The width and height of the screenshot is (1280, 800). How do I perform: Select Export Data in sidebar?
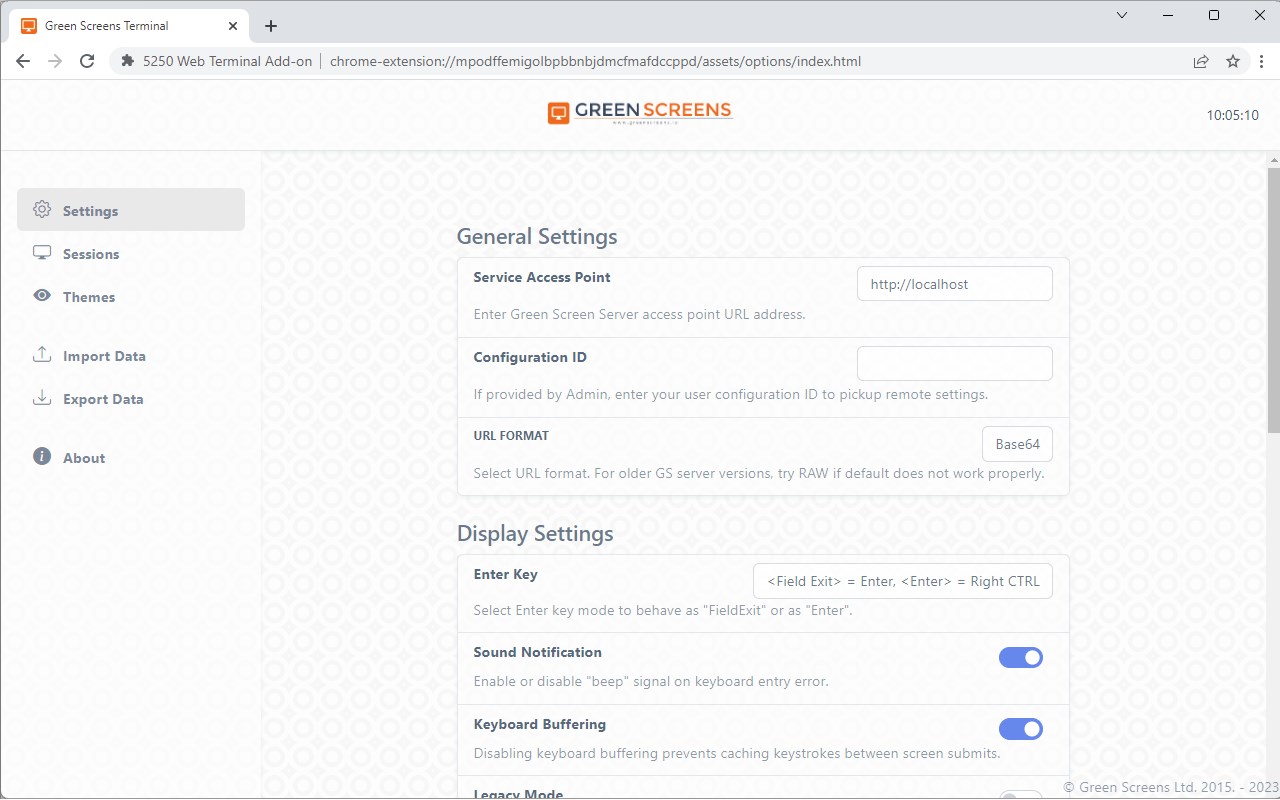[131, 398]
